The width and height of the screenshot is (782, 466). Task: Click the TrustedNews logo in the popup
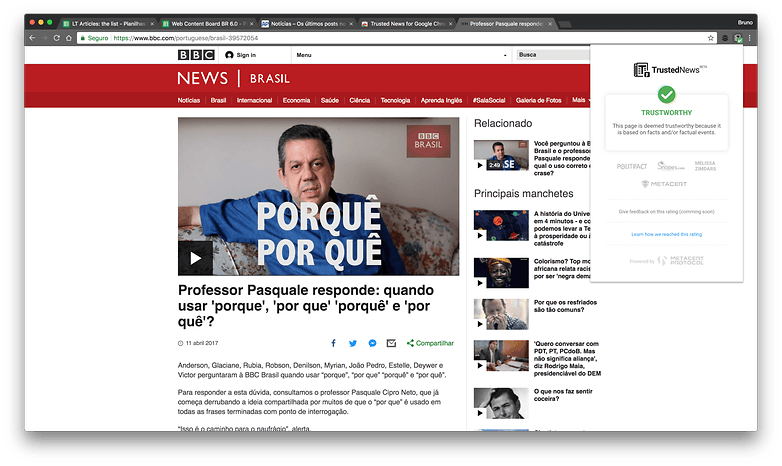670,70
